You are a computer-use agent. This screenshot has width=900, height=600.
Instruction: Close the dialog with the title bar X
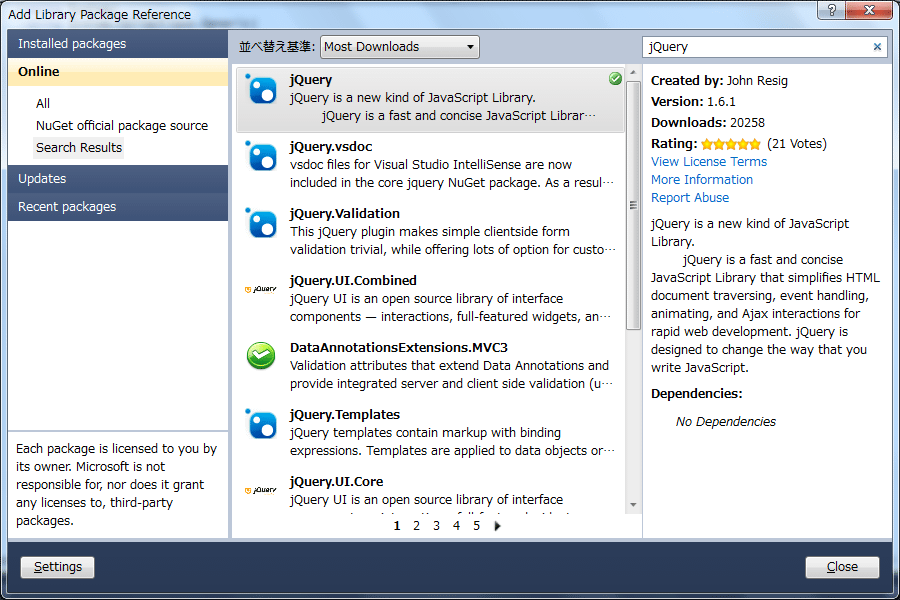point(869,10)
